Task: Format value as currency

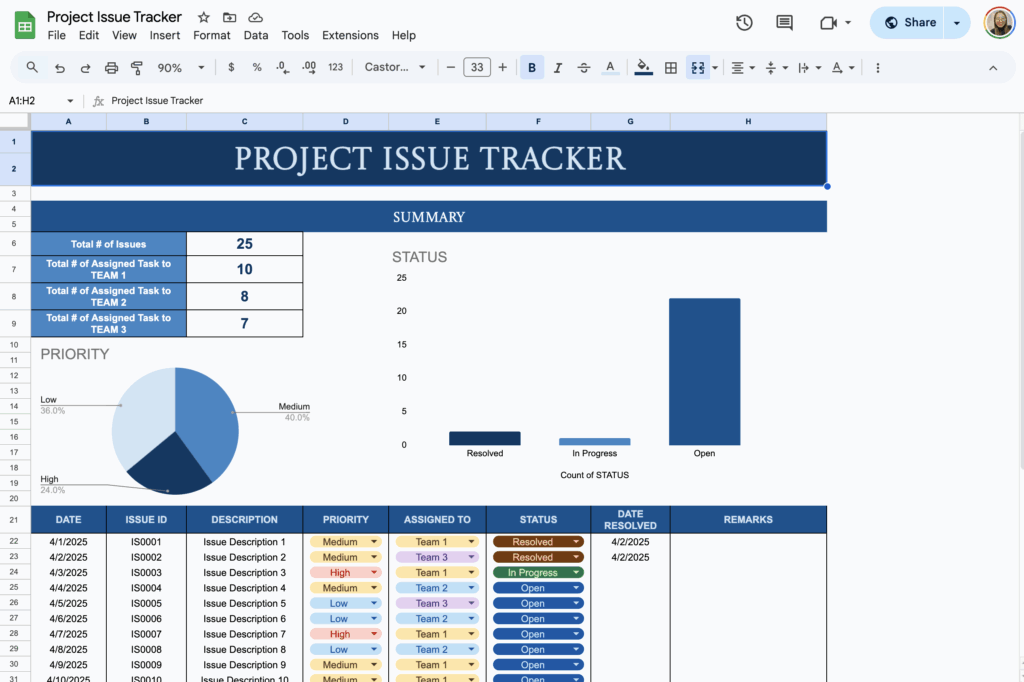Action: tap(230, 67)
